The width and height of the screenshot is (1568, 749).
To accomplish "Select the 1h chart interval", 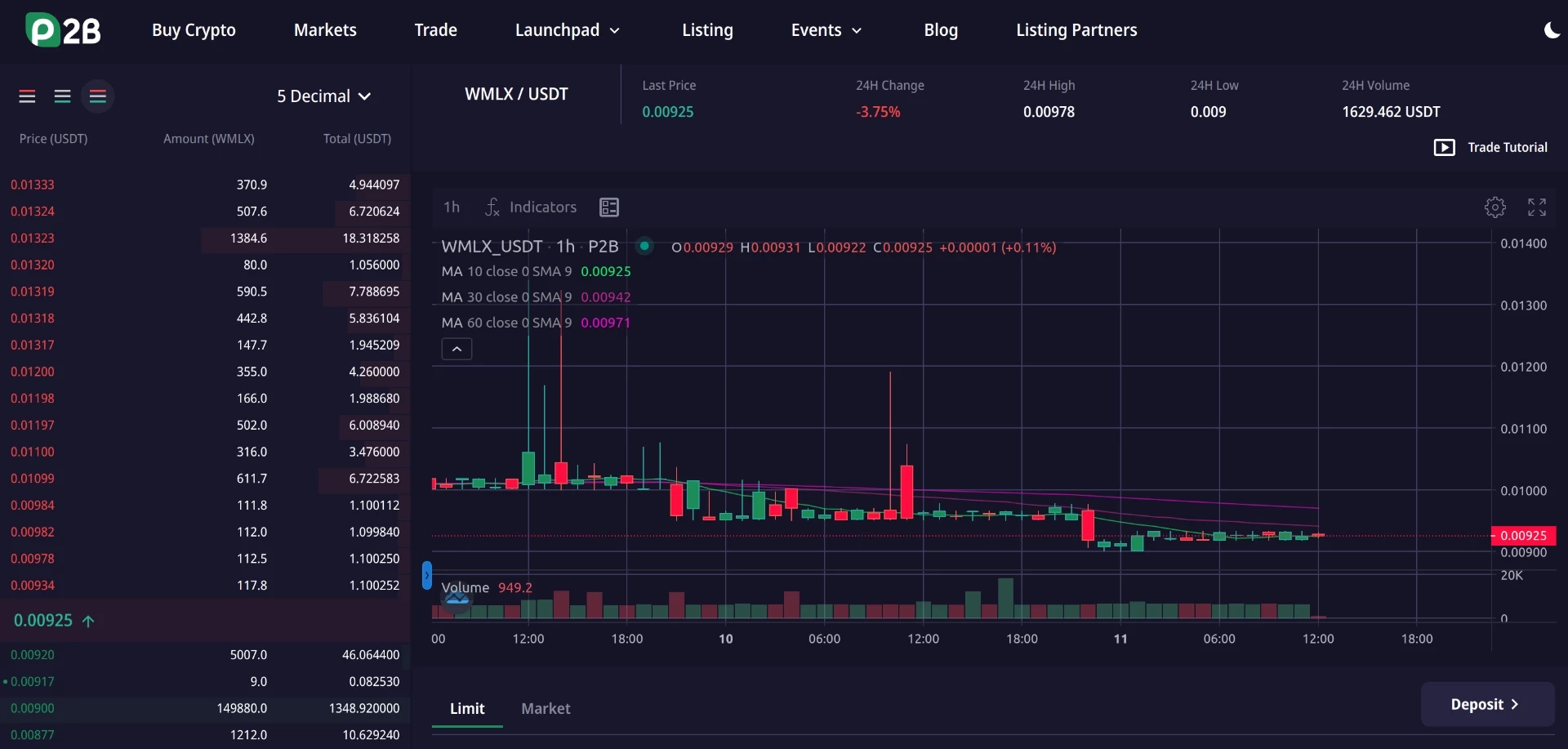I will (452, 207).
